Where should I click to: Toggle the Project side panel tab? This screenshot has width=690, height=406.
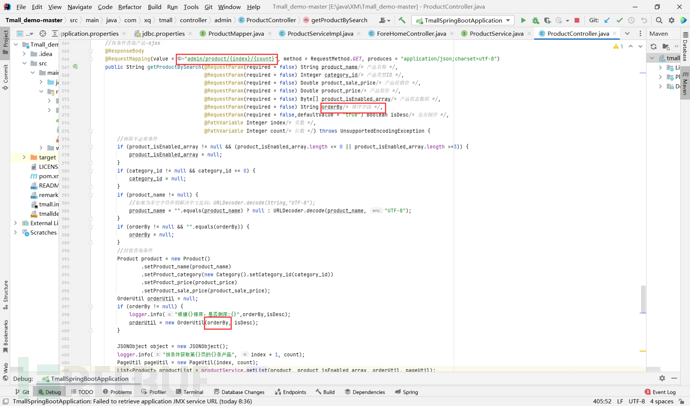click(x=5, y=42)
